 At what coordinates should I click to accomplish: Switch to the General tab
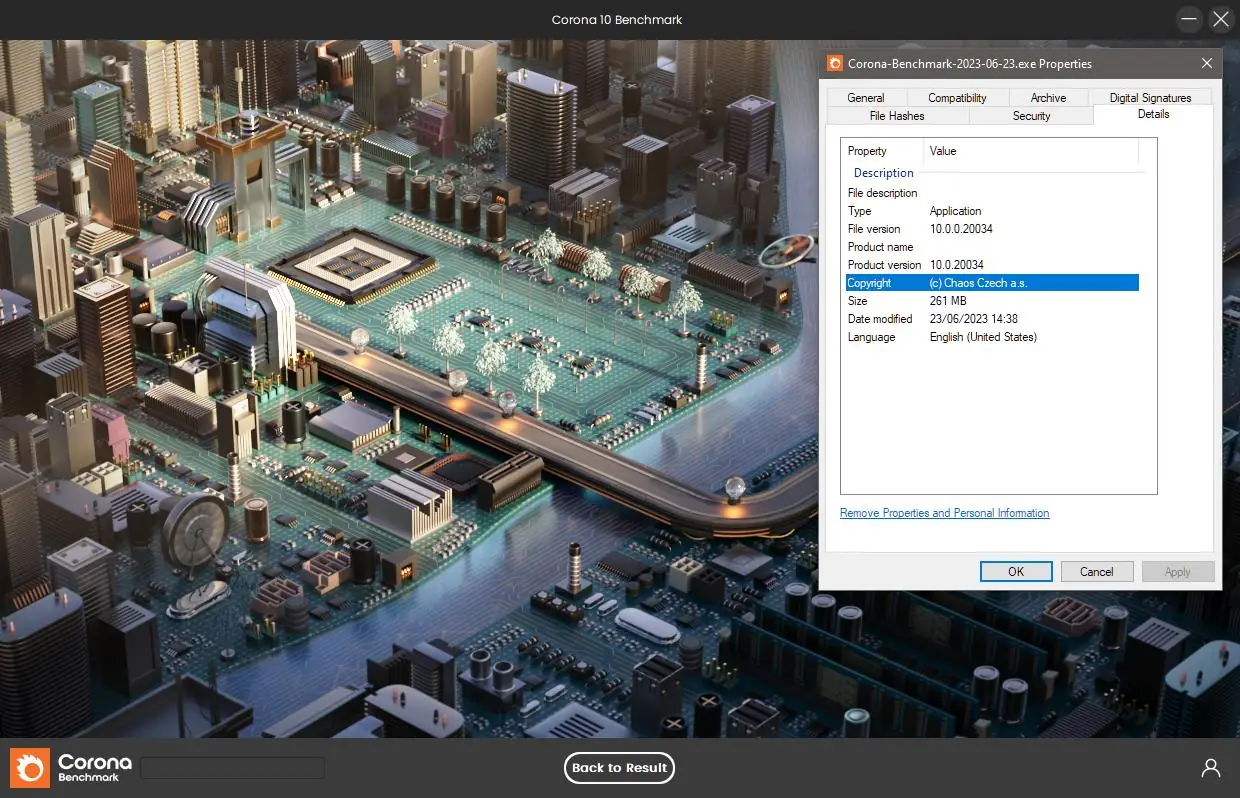(x=865, y=98)
